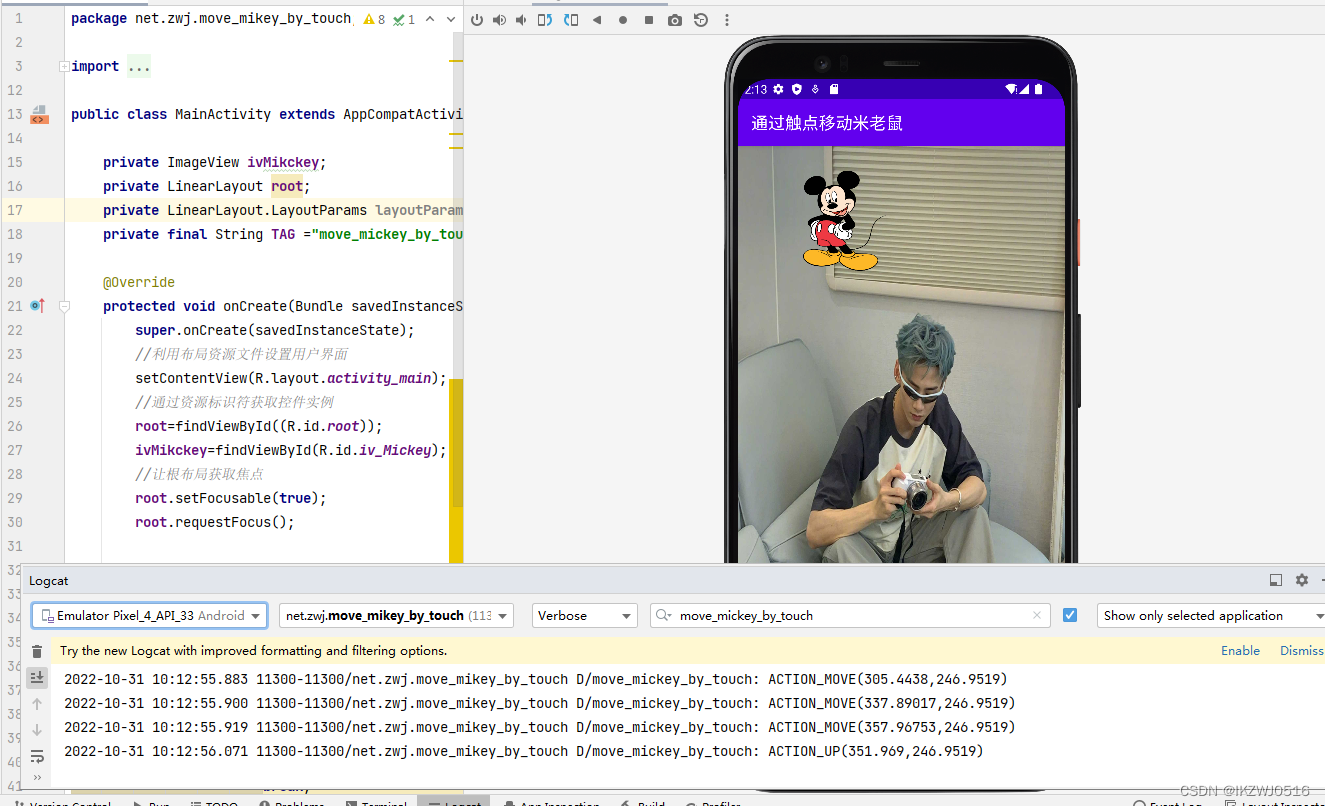Raise the emulator volume

[499, 20]
